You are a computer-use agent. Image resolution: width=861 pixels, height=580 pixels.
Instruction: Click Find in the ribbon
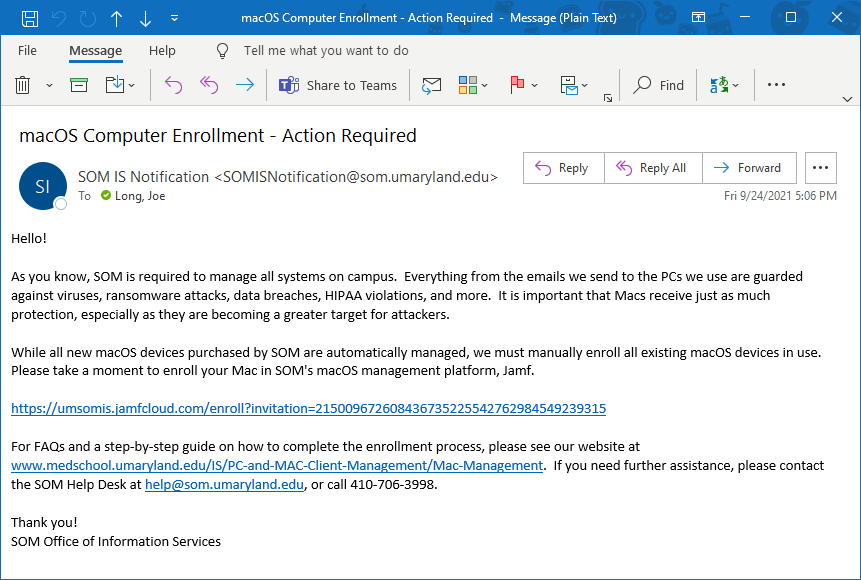(x=658, y=85)
